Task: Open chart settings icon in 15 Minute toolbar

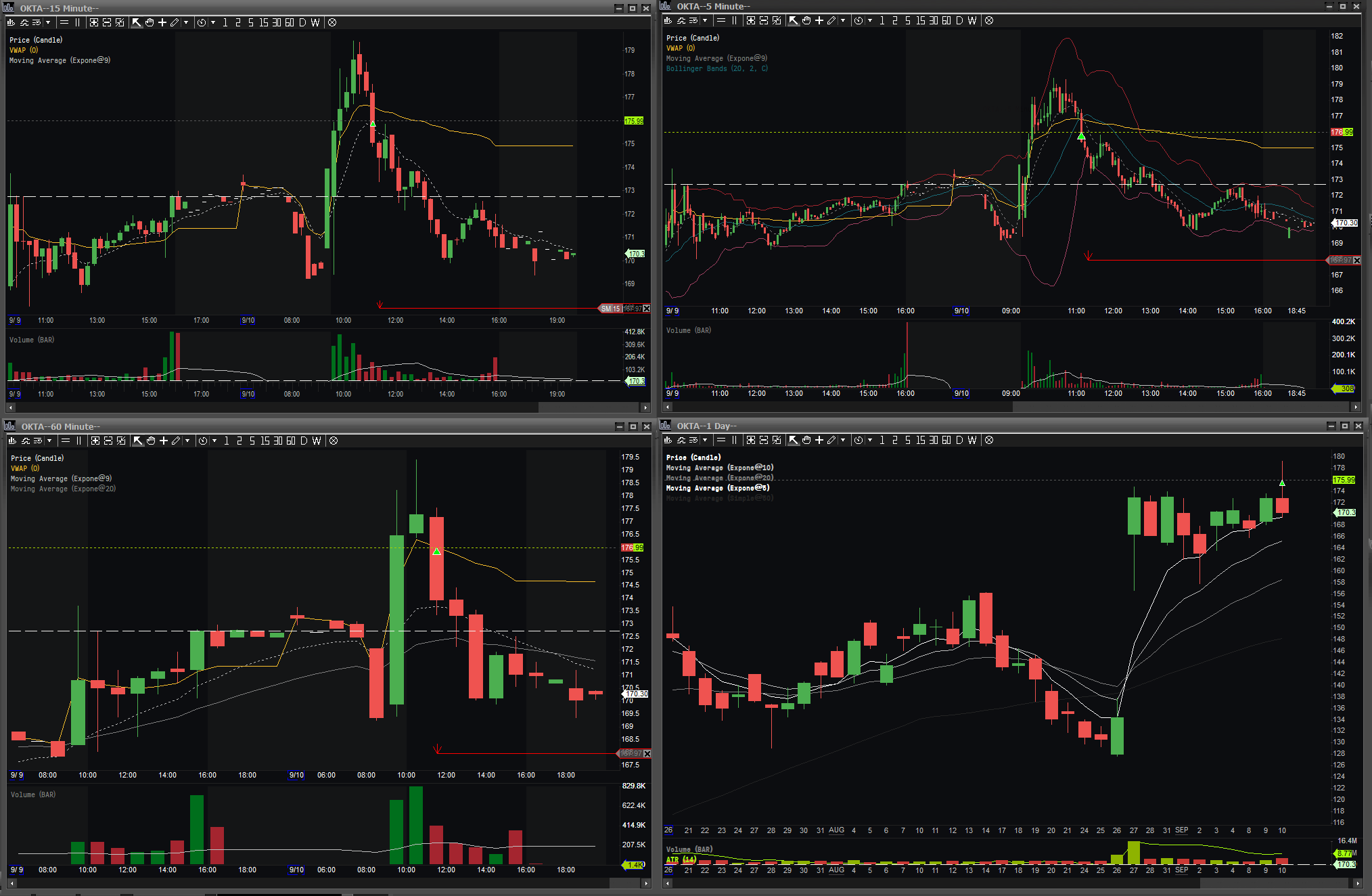Action: (x=37, y=22)
